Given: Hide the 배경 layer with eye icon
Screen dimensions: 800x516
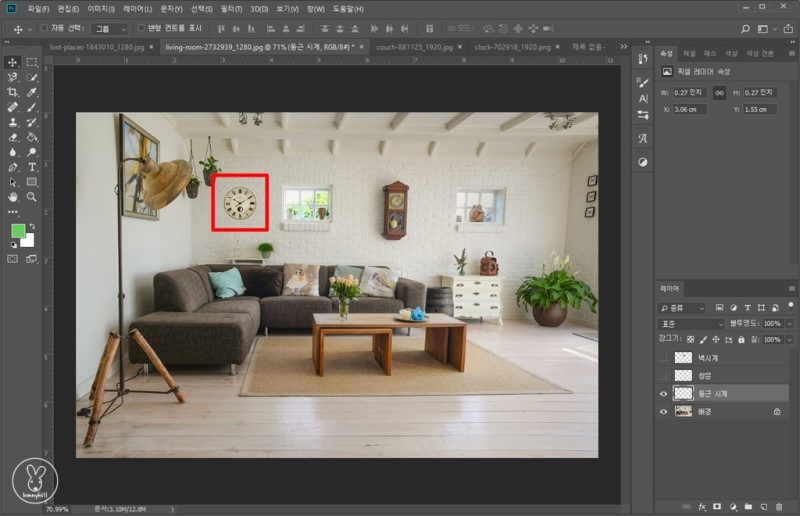Looking at the screenshot, I should tap(663, 411).
